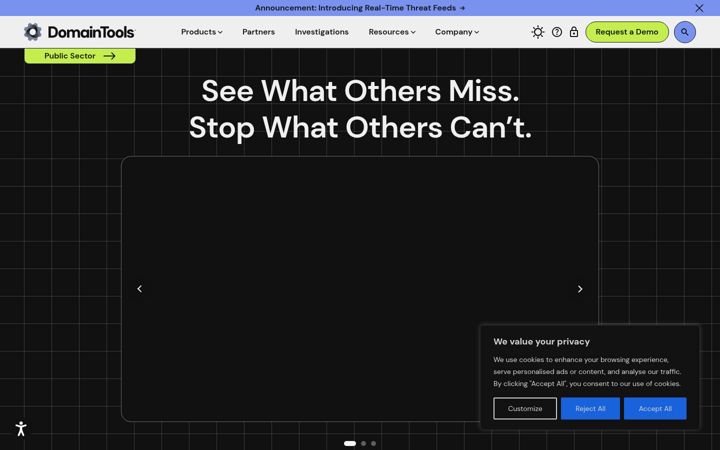Open the Partners nav item
This screenshot has width=720, height=450.
tap(259, 32)
